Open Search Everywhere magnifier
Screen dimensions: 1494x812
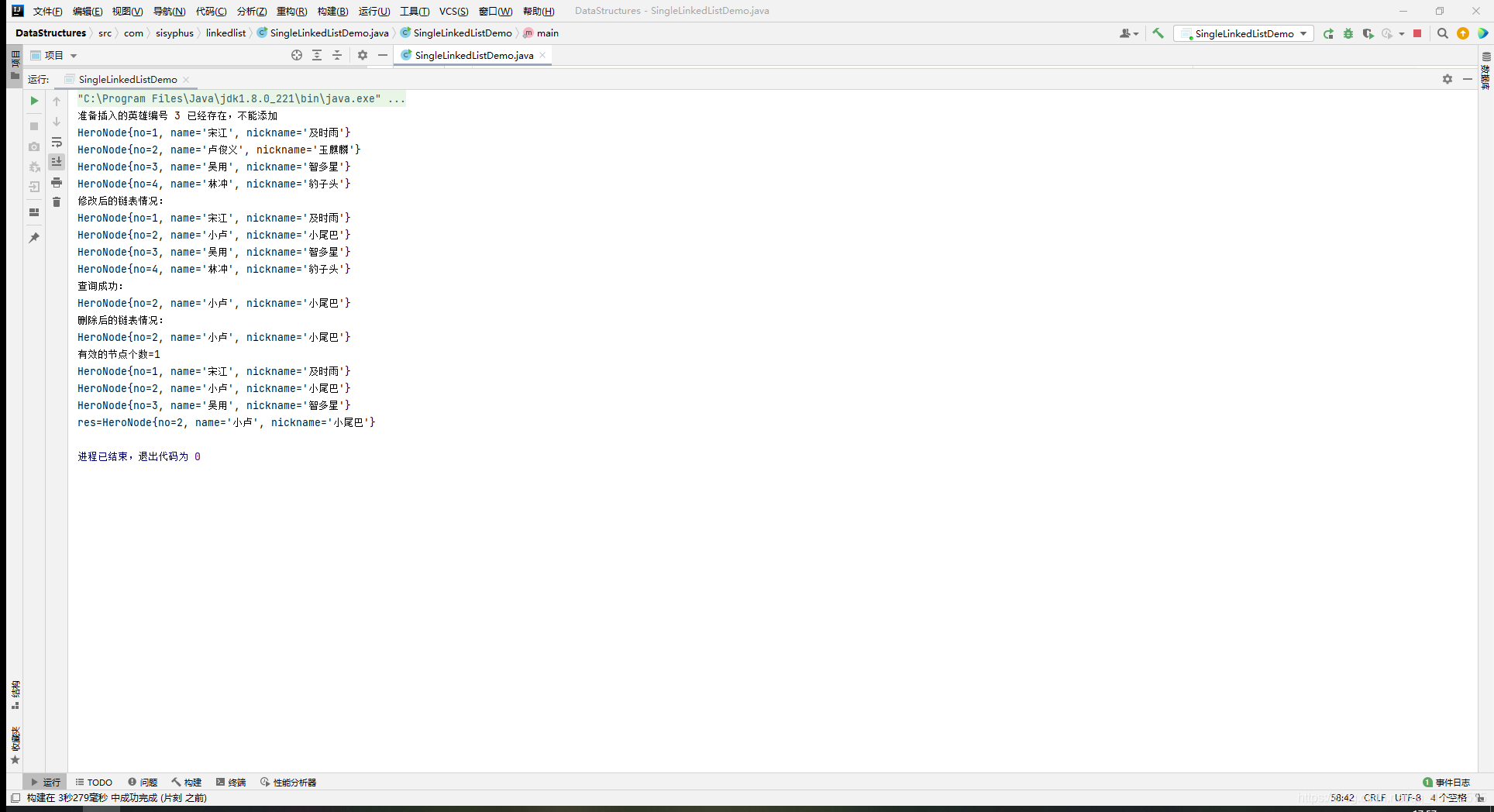1443,33
